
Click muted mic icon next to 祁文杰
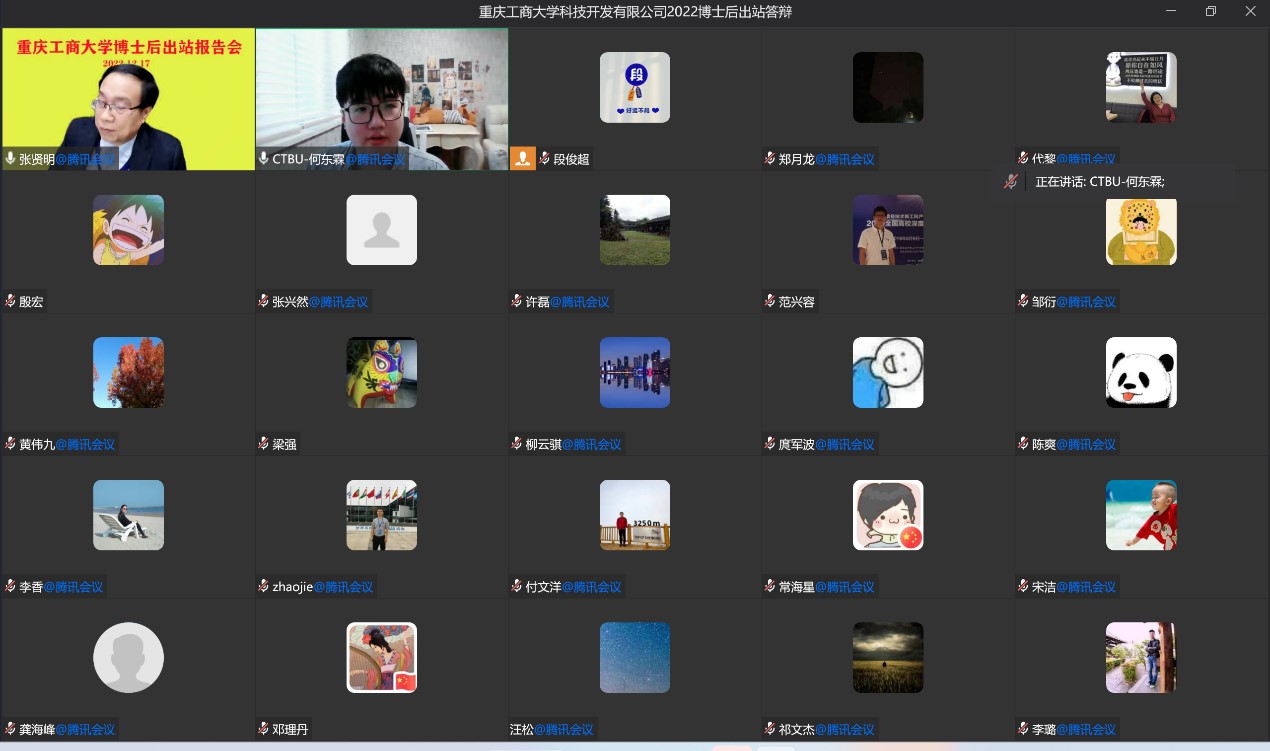[770, 729]
